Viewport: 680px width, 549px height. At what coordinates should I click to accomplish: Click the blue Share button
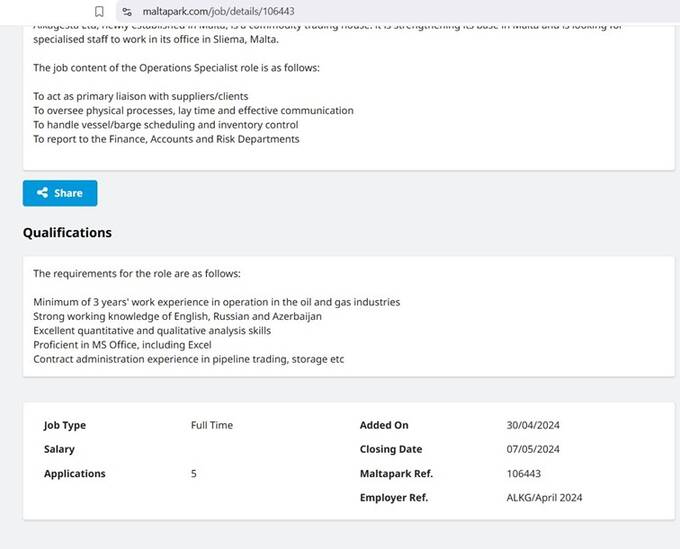pyautogui.click(x=60, y=193)
